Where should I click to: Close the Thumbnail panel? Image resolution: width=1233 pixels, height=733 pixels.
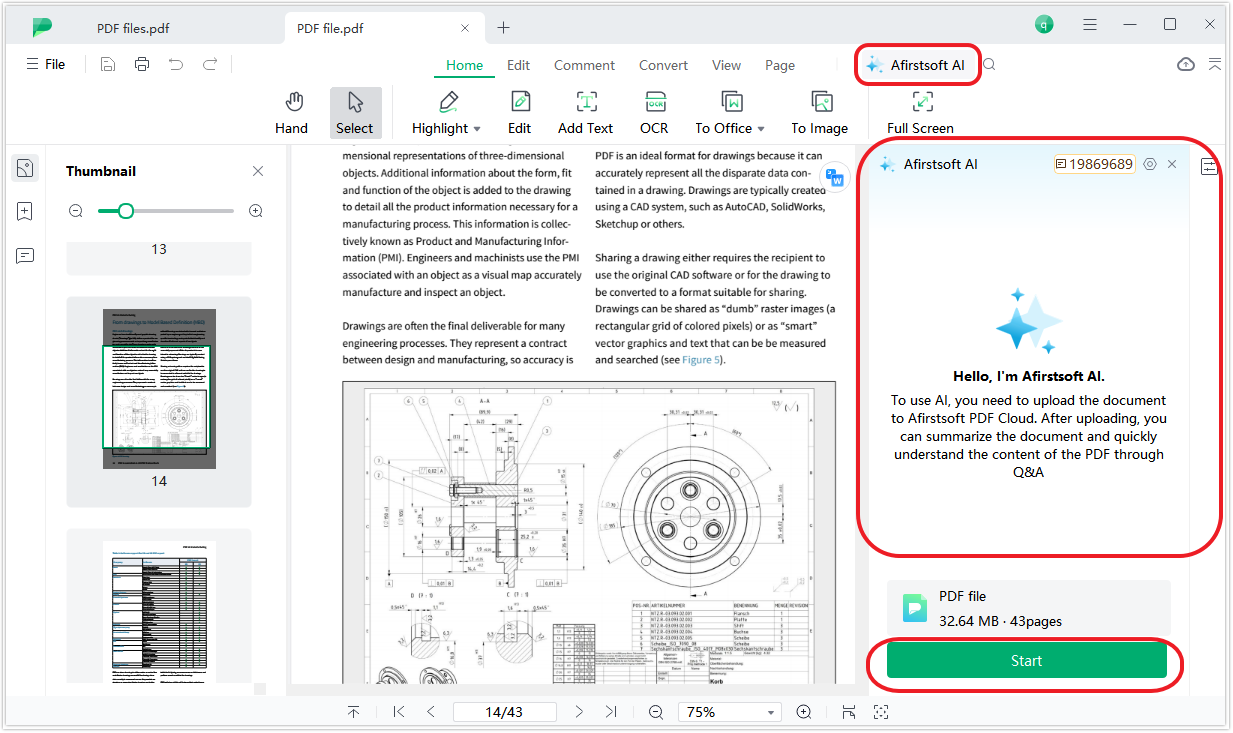click(x=258, y=171)
